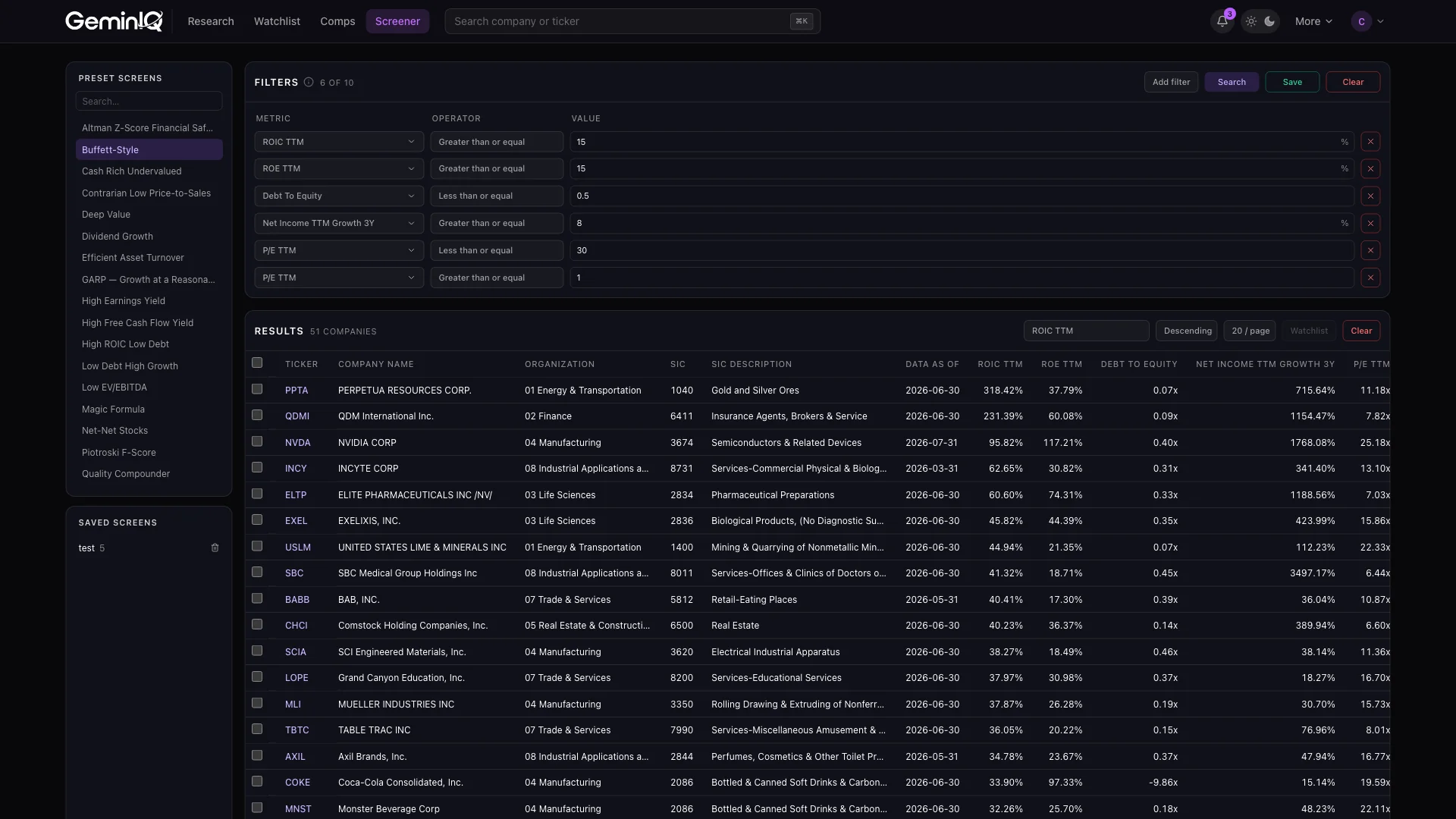Remove P/E TTM less-than filter row

(x=1370, y=250)
